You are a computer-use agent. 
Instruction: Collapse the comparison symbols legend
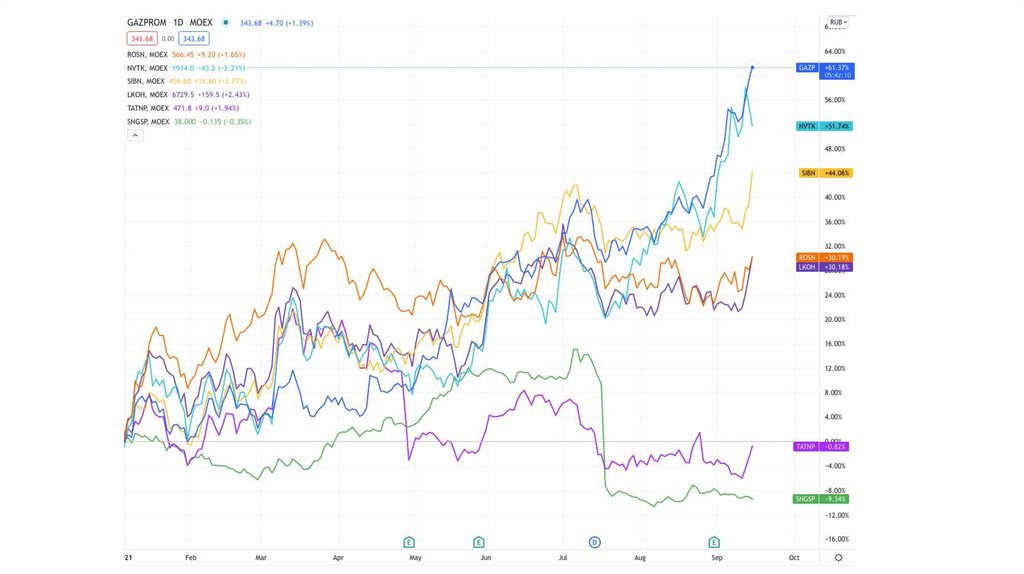136,135
